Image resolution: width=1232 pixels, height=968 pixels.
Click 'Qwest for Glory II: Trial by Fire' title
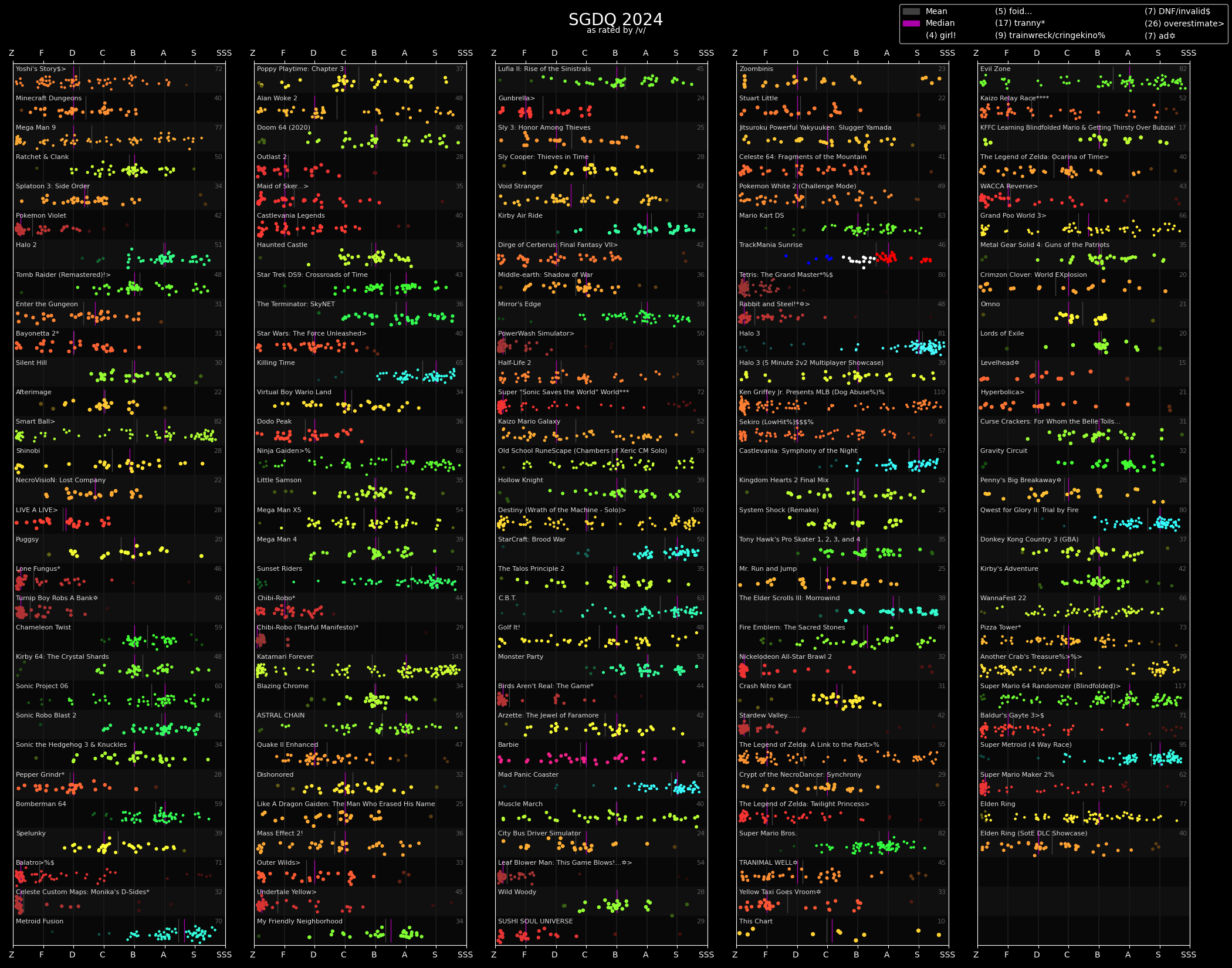click(x=1030, y=510)
